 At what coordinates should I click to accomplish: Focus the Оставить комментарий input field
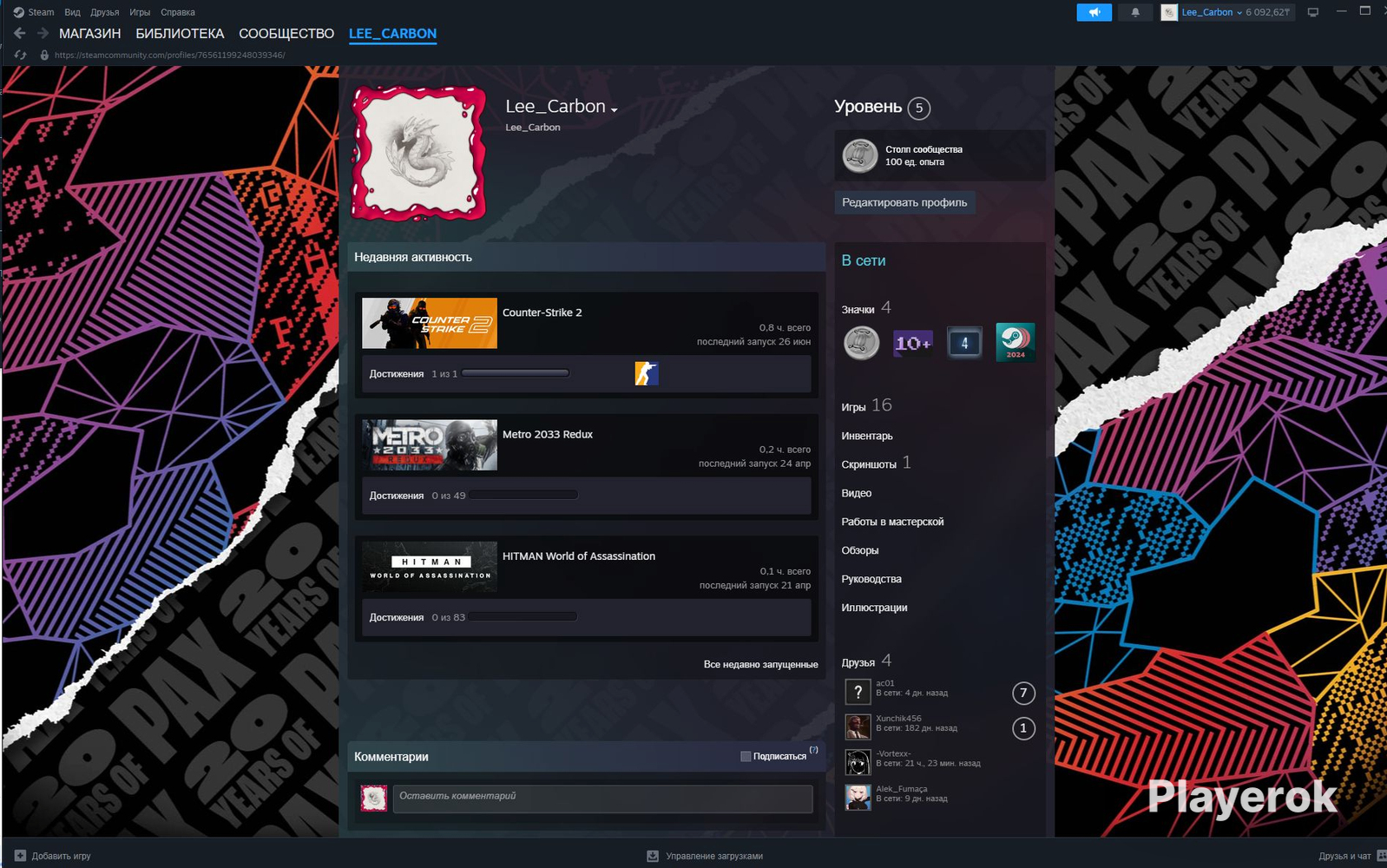(603, 799)
